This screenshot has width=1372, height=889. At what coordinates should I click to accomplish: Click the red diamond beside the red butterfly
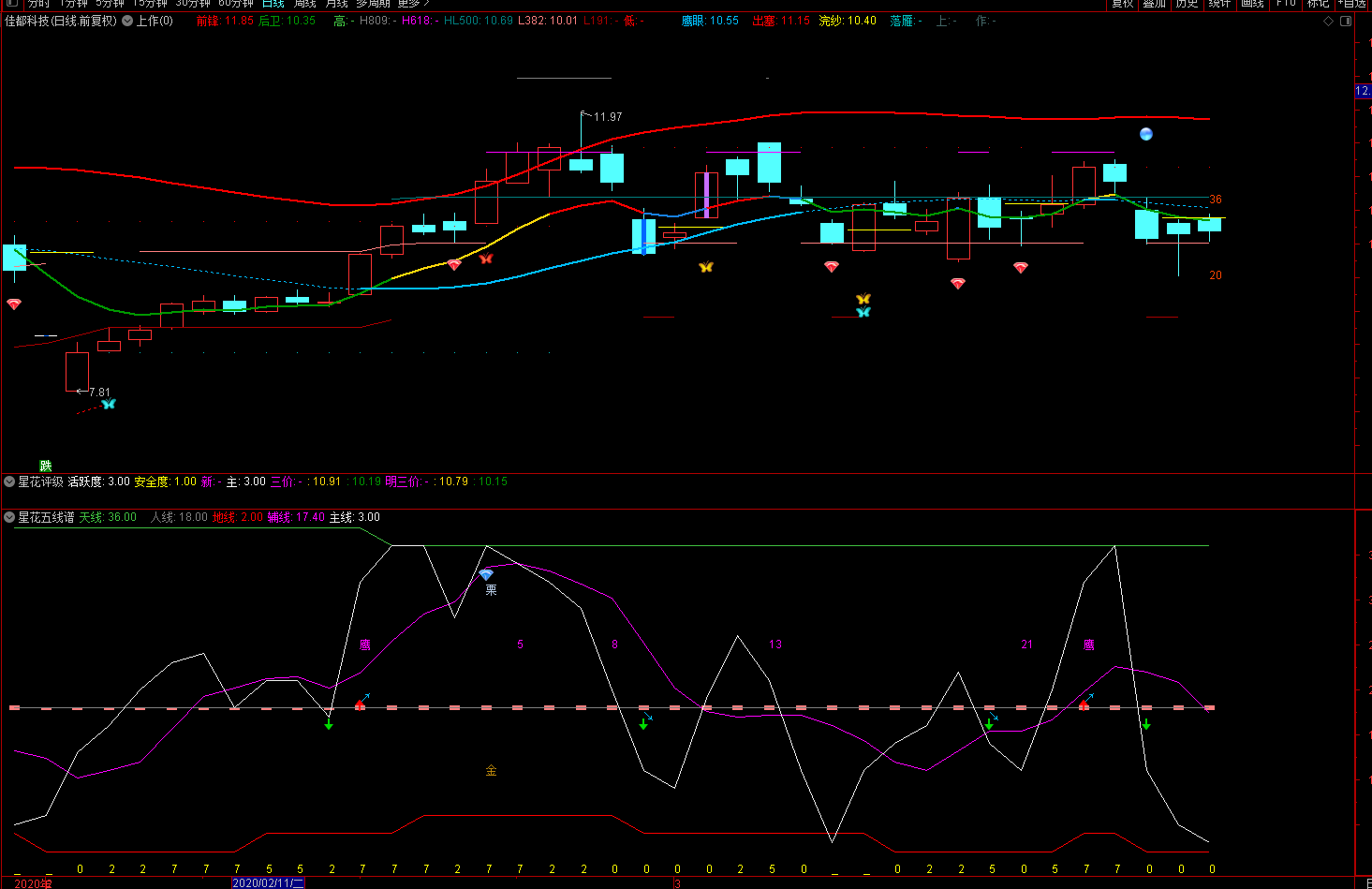tap(454, 265)
